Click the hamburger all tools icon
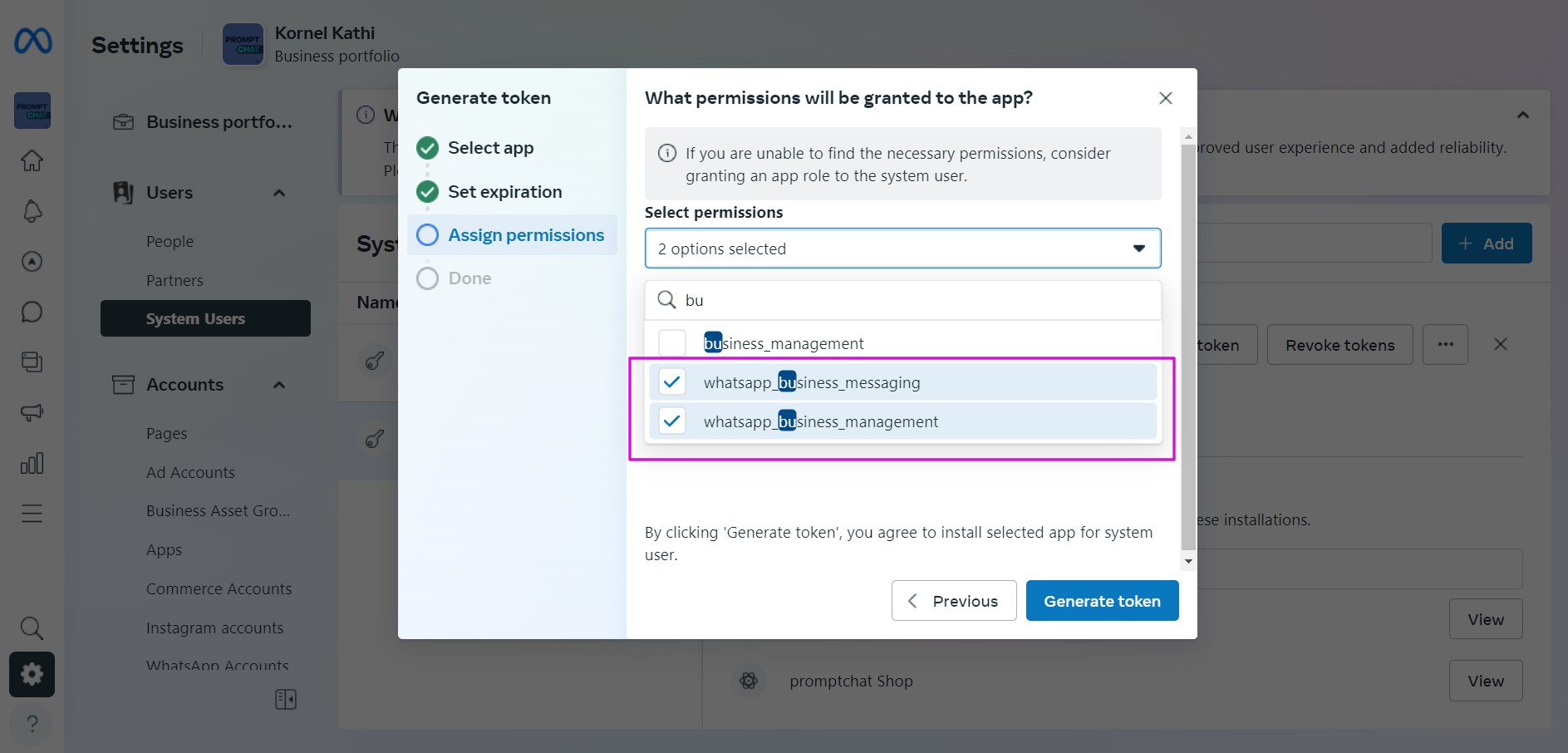This screenshot has width=1568, height=753. (32, 514)
